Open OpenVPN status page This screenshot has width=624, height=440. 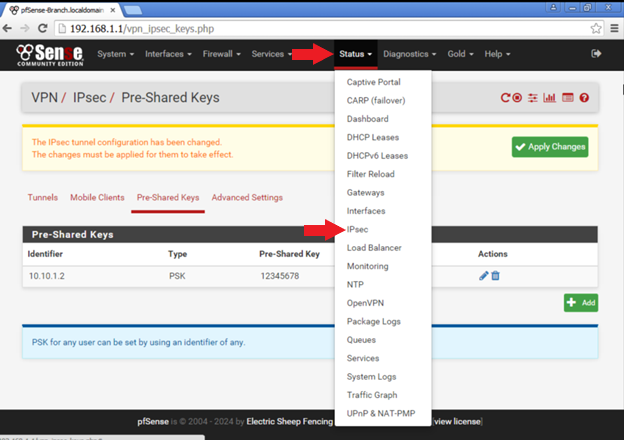pos(365,303)
